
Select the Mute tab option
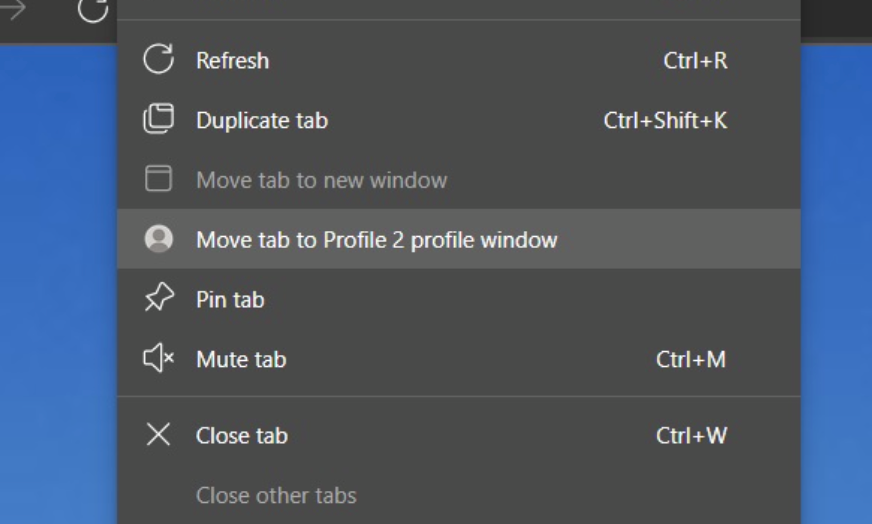point(459,359)
